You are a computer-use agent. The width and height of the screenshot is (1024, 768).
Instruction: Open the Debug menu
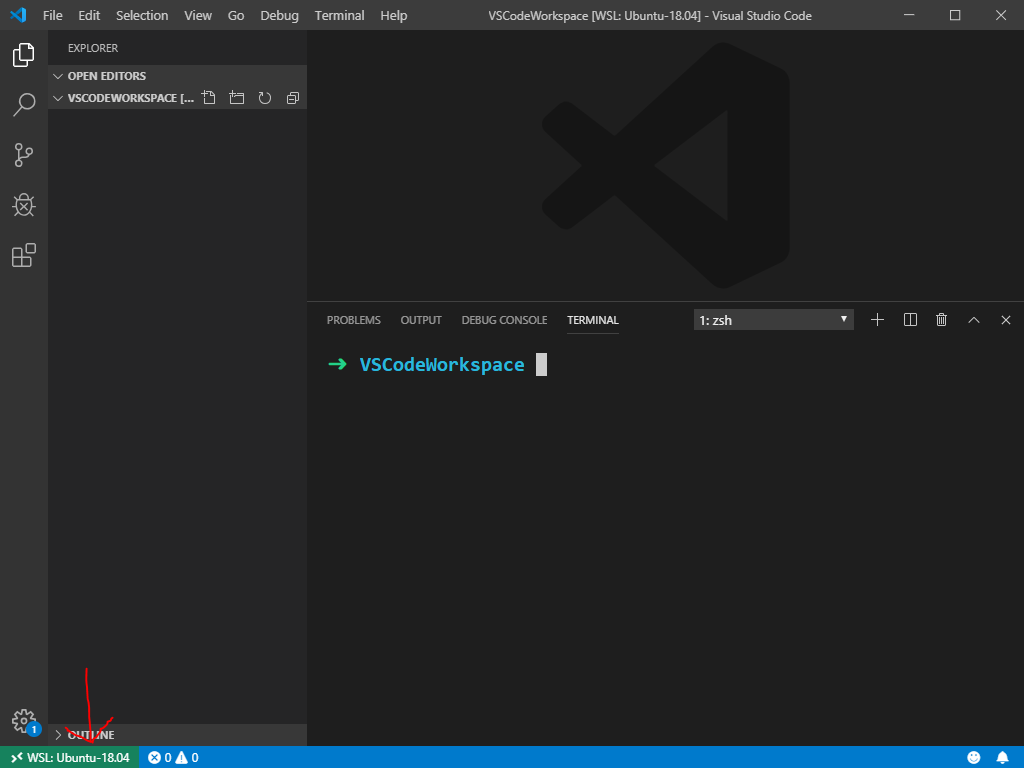[280, 15]
